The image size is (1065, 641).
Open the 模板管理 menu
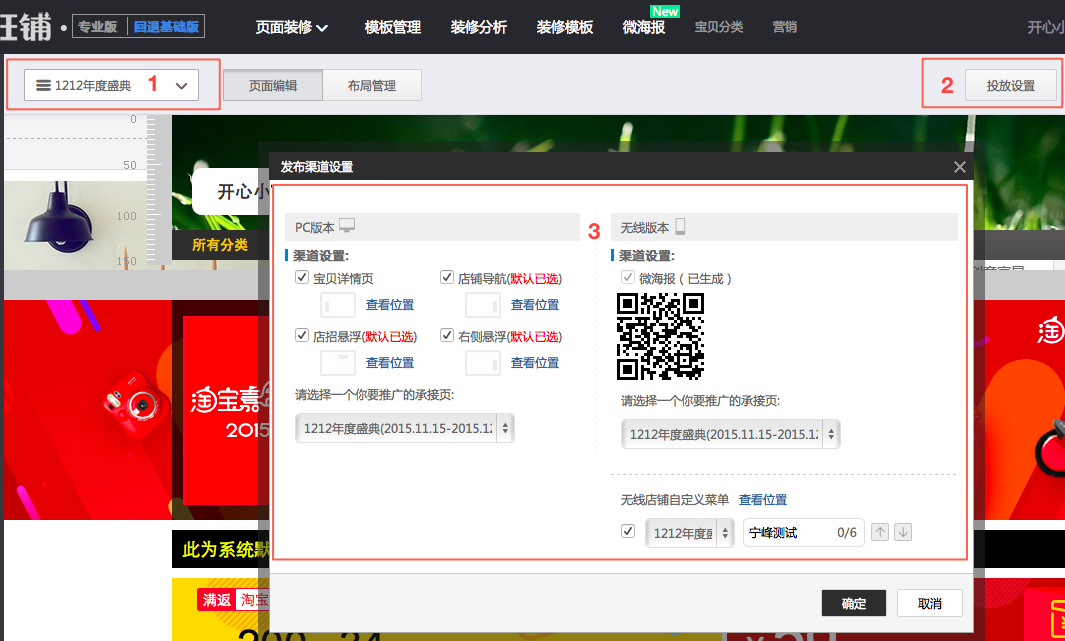pyautogui.click(x=392, y=27)
